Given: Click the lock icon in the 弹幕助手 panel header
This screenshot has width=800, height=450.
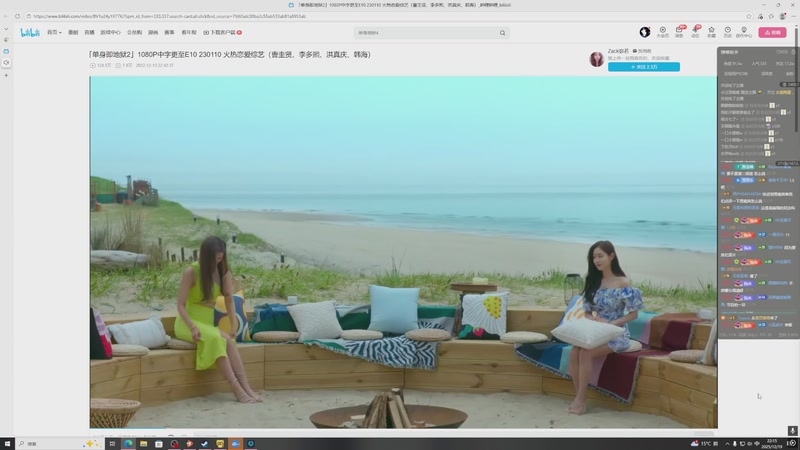Looking at the screenshot, I should click(x=793, y=52).
